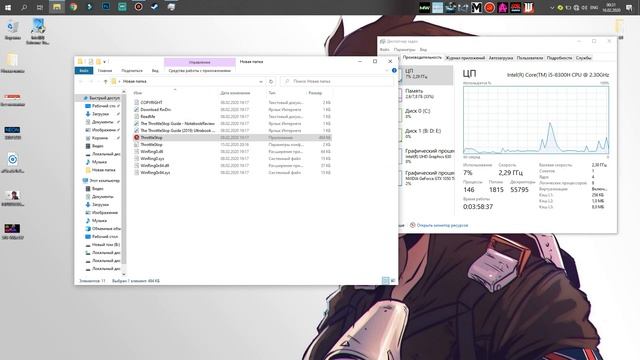Open Документы under Quick Access
Image resolution: width=640 pixels, height=360 pixels.
click(102, 122)
